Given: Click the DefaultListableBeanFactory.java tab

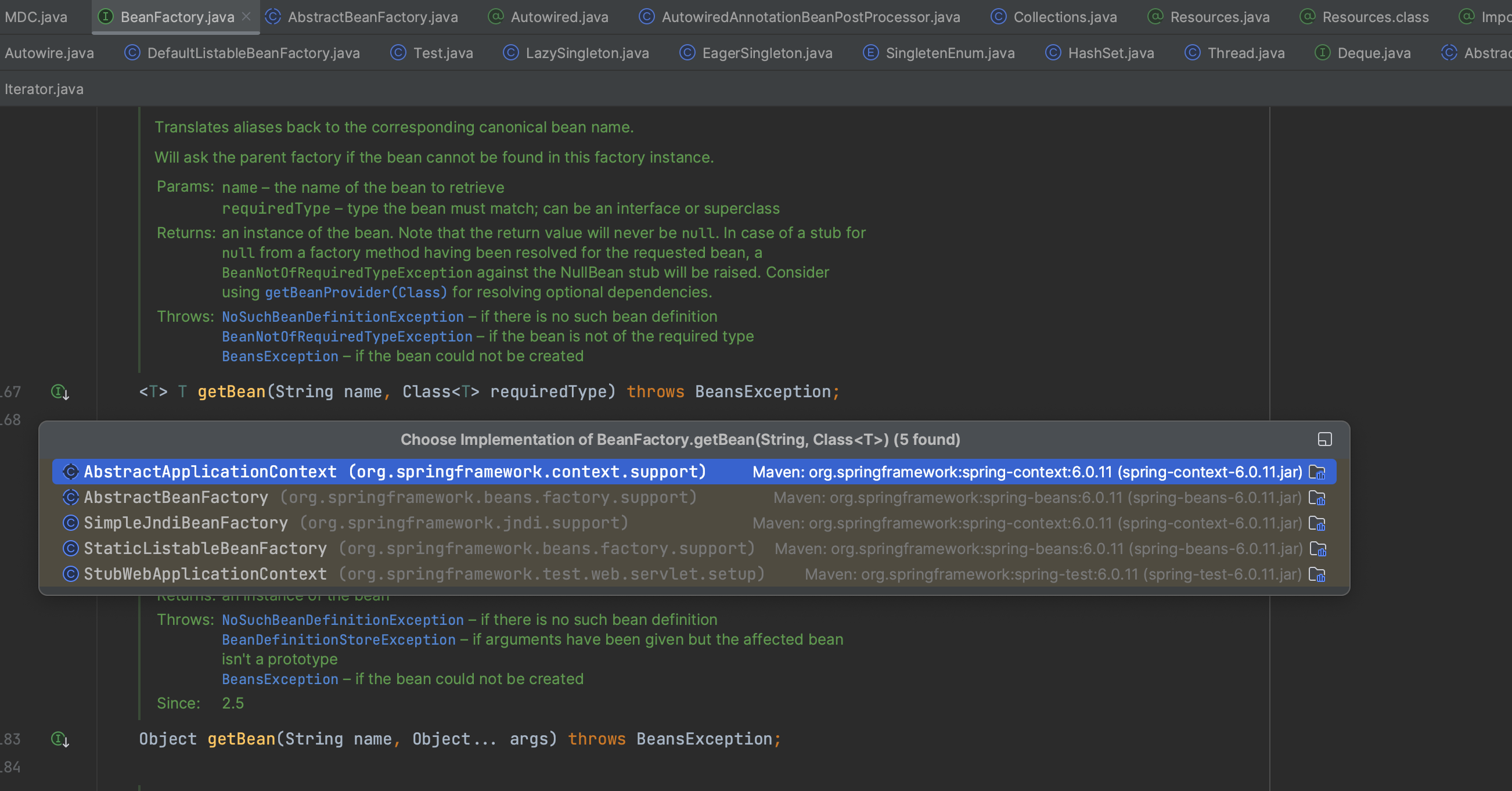Looking at the screenshot, I should (x=242, y=53).
